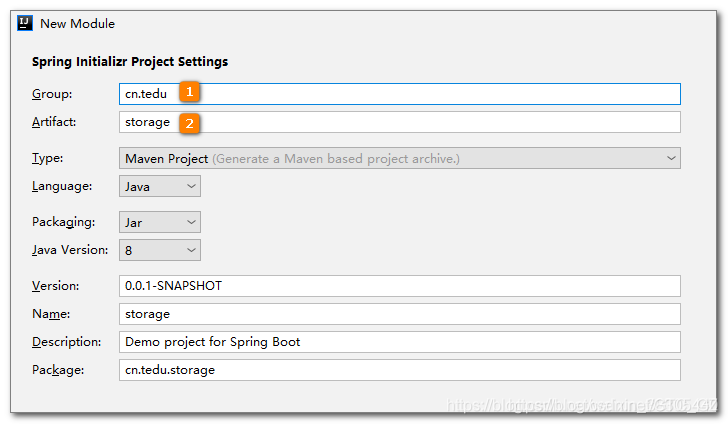Click the IntelliJ IDEA icon in title bar
Screen dimensions: 728x424
tap(25, 22)
